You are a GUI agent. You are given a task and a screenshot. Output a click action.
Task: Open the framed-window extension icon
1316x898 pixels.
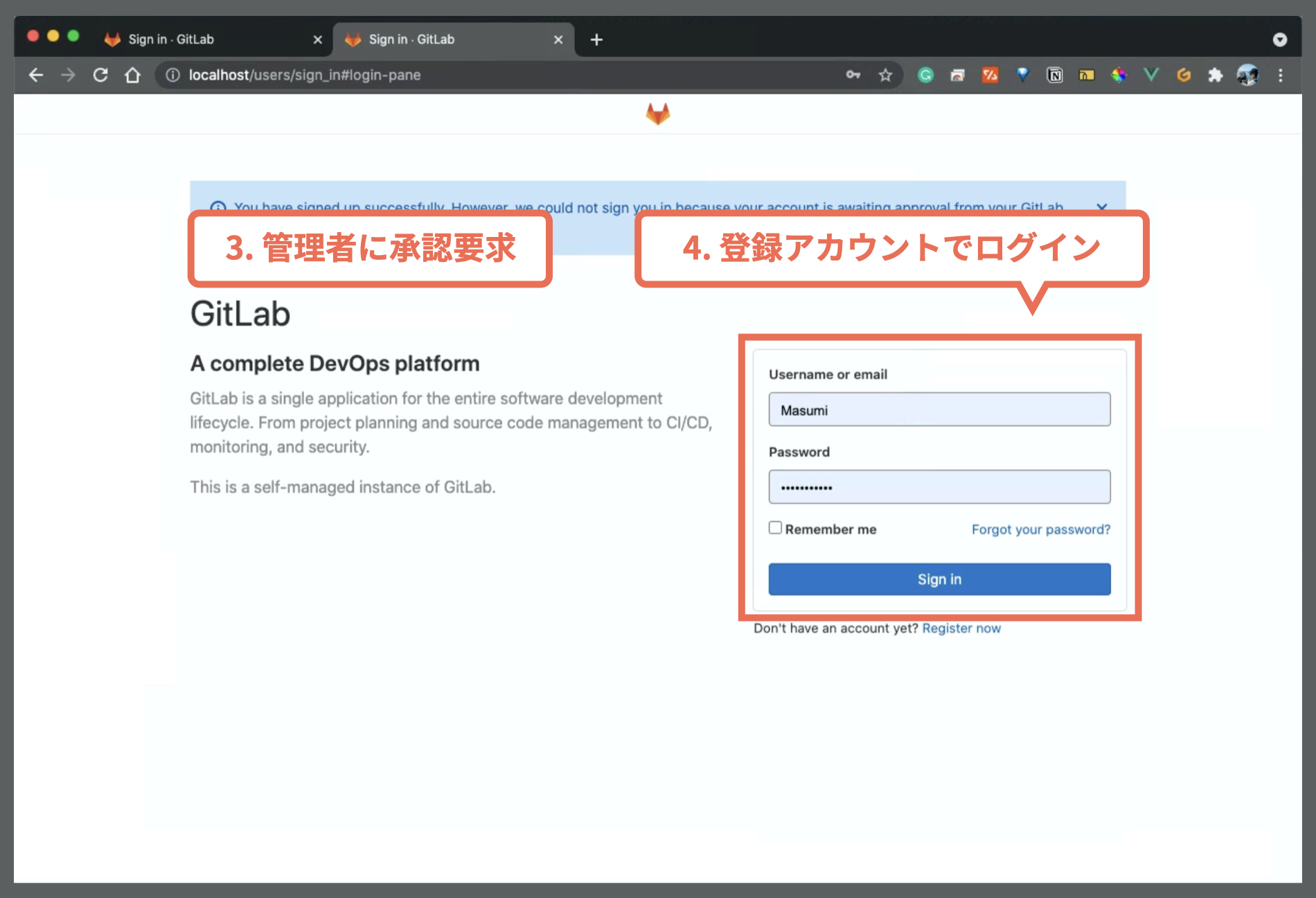[x=957, y=75]
